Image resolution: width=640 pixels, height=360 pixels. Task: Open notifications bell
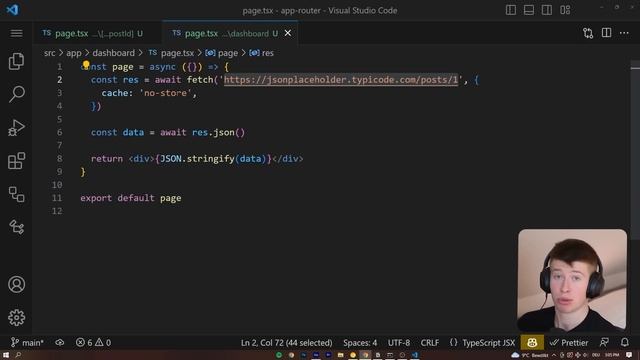[624, 342]
